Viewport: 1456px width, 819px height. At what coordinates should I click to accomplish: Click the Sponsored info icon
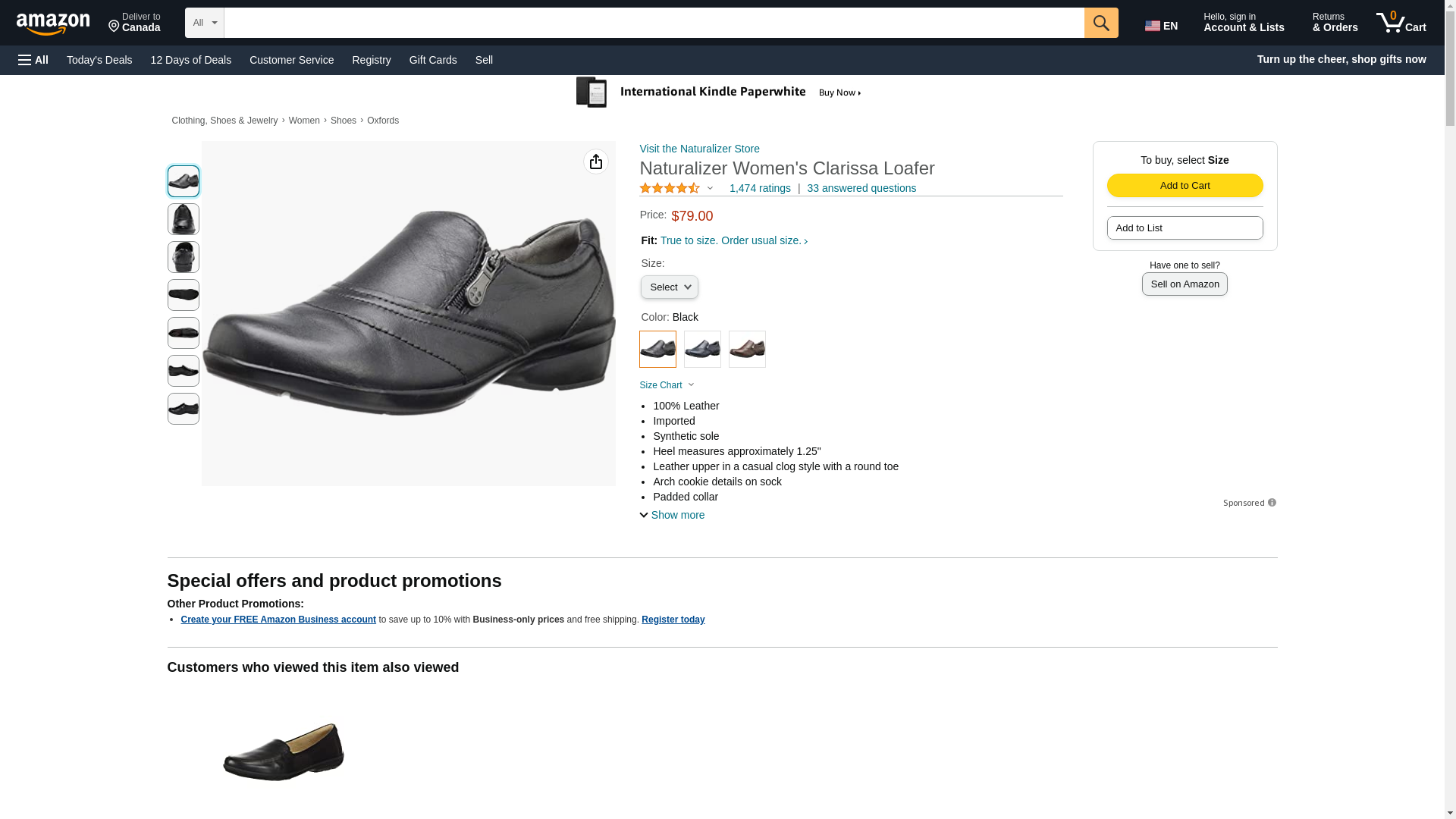point(1272,503)
